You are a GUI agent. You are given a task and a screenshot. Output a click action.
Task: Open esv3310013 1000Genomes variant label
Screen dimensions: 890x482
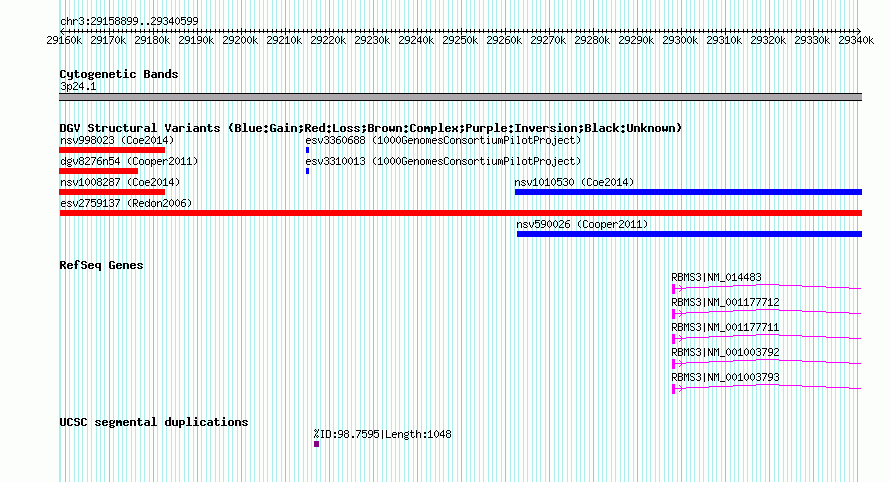[x=443, y=161]
